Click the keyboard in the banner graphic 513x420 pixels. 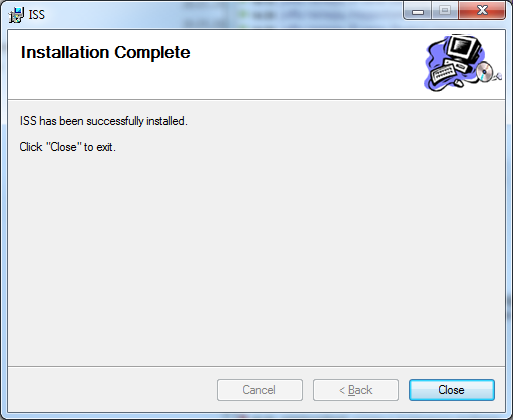tap(443, 73)
